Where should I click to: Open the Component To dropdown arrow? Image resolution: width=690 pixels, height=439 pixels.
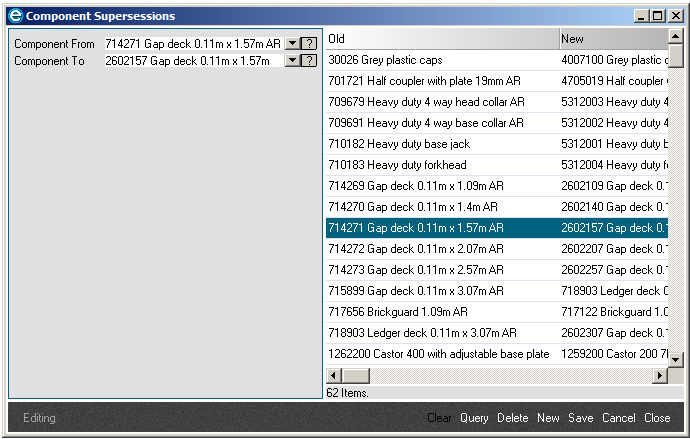tap(292, 61)
